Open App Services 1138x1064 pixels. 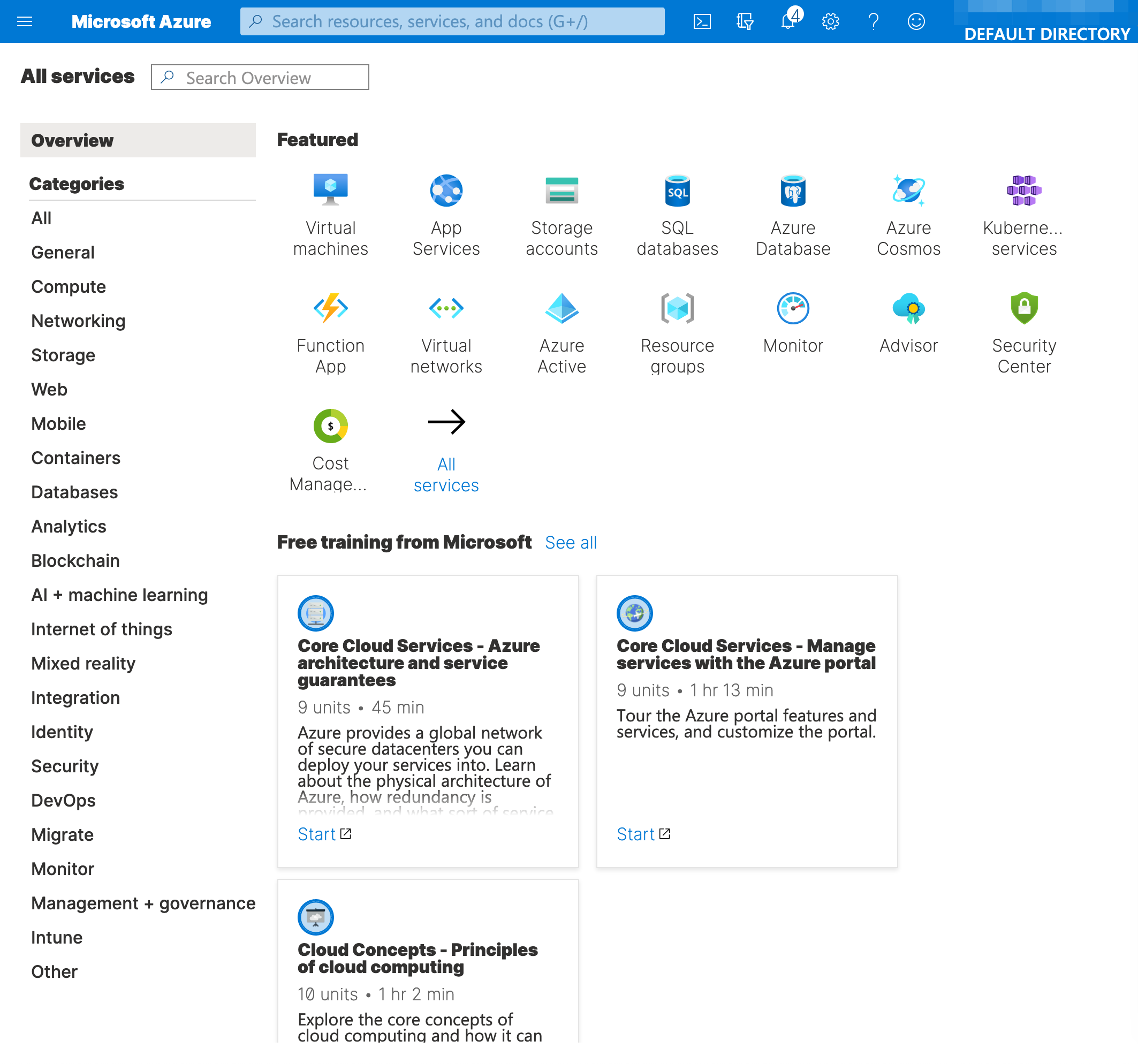[446, 216]
